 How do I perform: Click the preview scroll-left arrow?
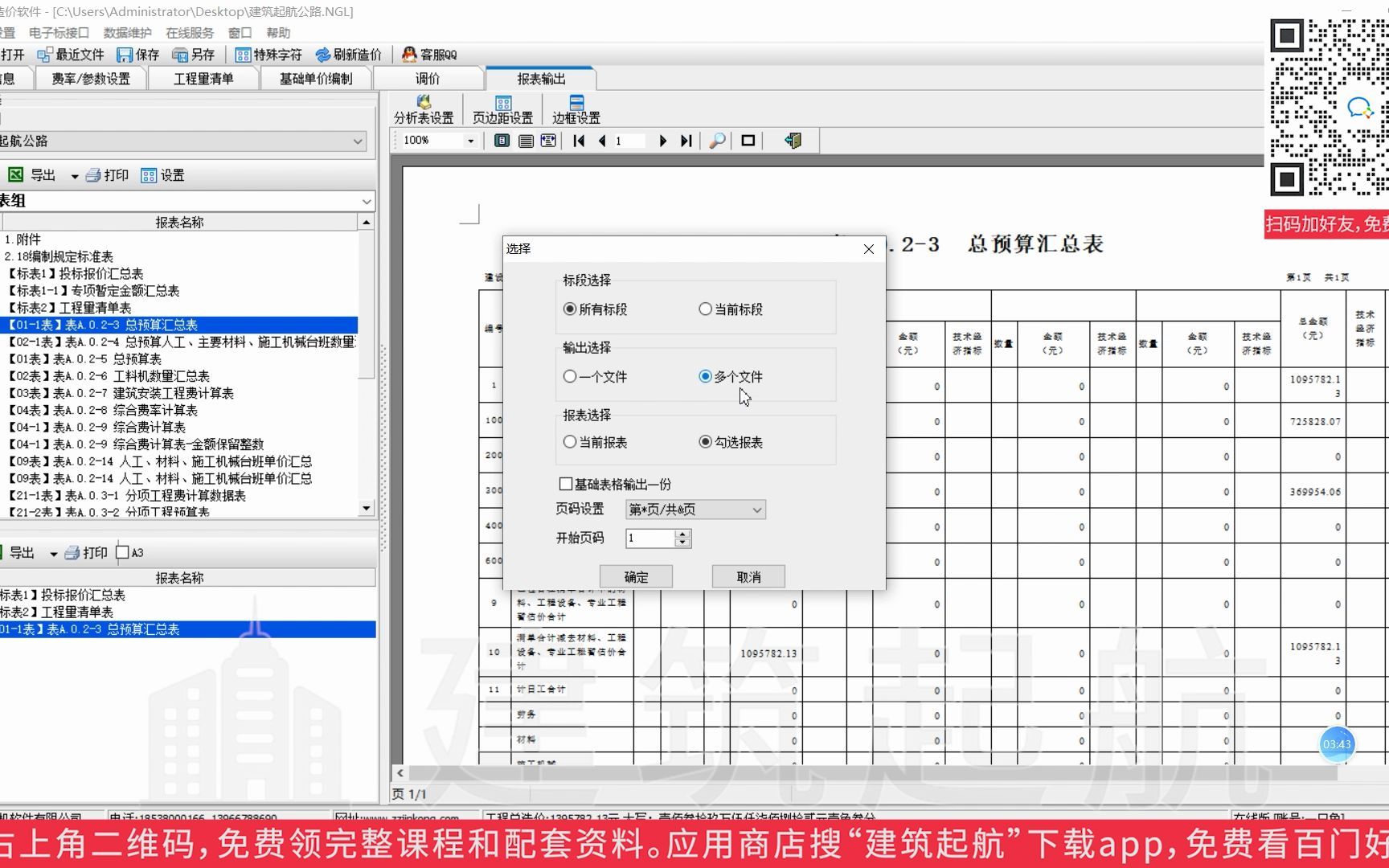tap(399, 773)
